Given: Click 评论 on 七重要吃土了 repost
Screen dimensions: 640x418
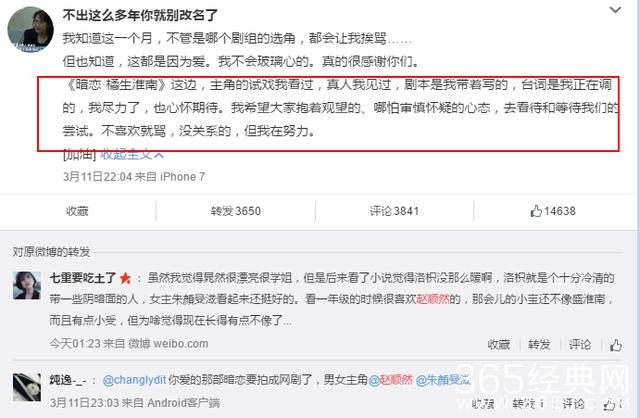Looking at the screenshot, I should click(580, 345).
